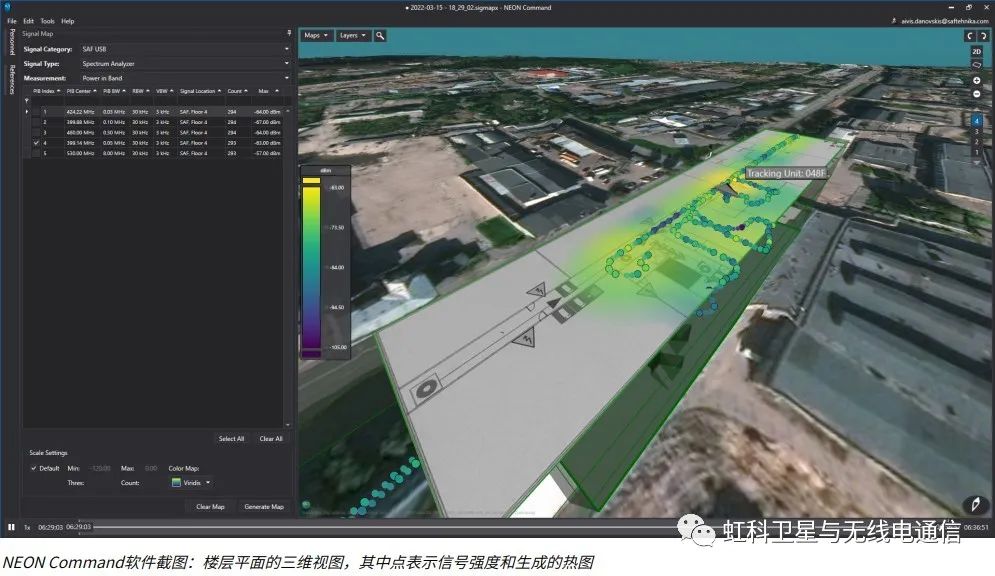
Task: Zoom out on the map
Action: point(977,94)
